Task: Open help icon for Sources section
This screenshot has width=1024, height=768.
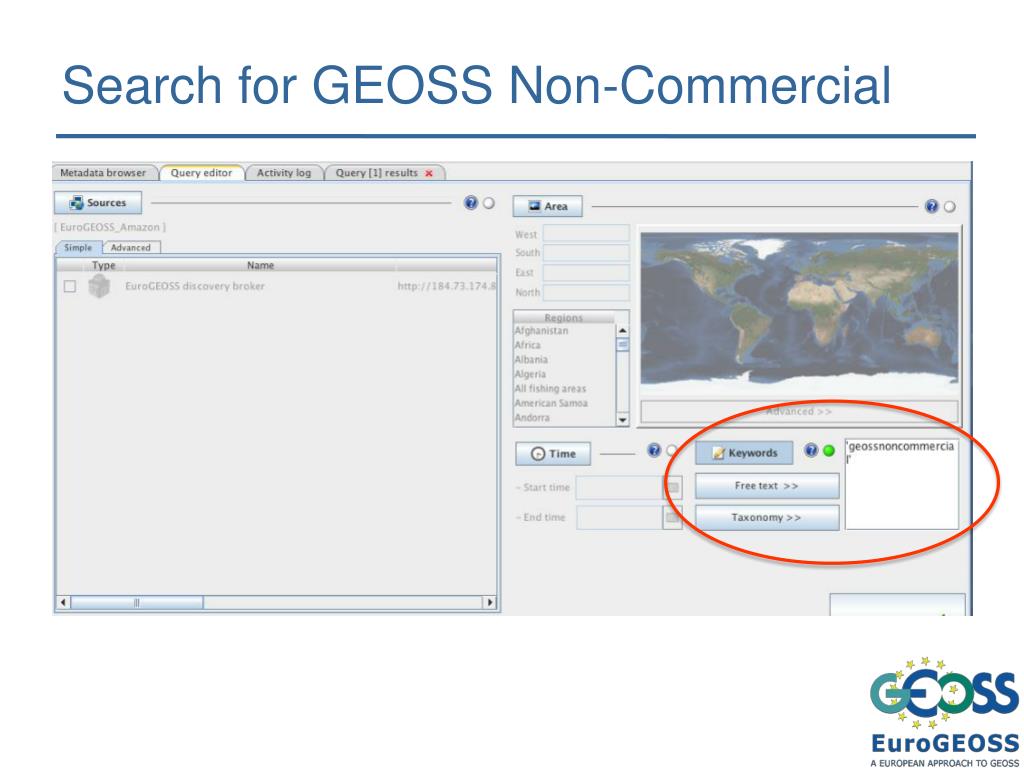Action: [470, 202]
